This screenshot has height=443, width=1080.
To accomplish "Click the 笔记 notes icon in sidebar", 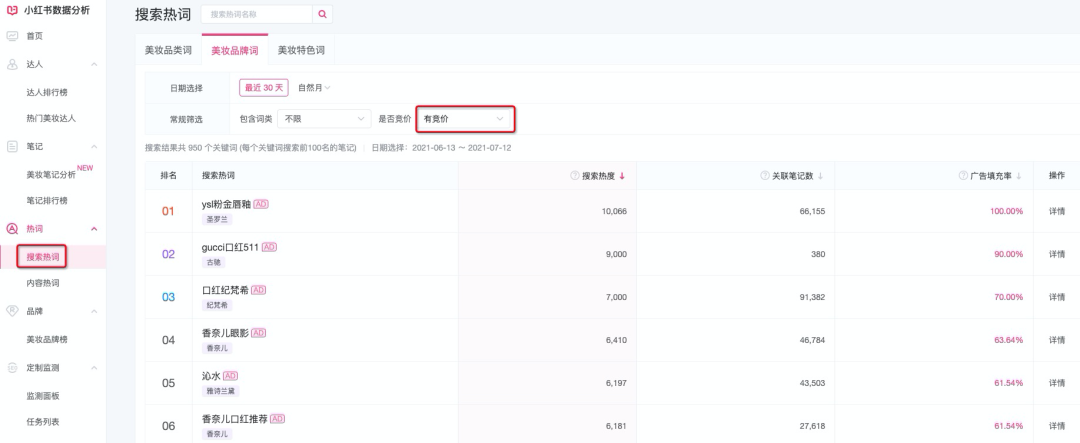I will [x=12, y=146].
